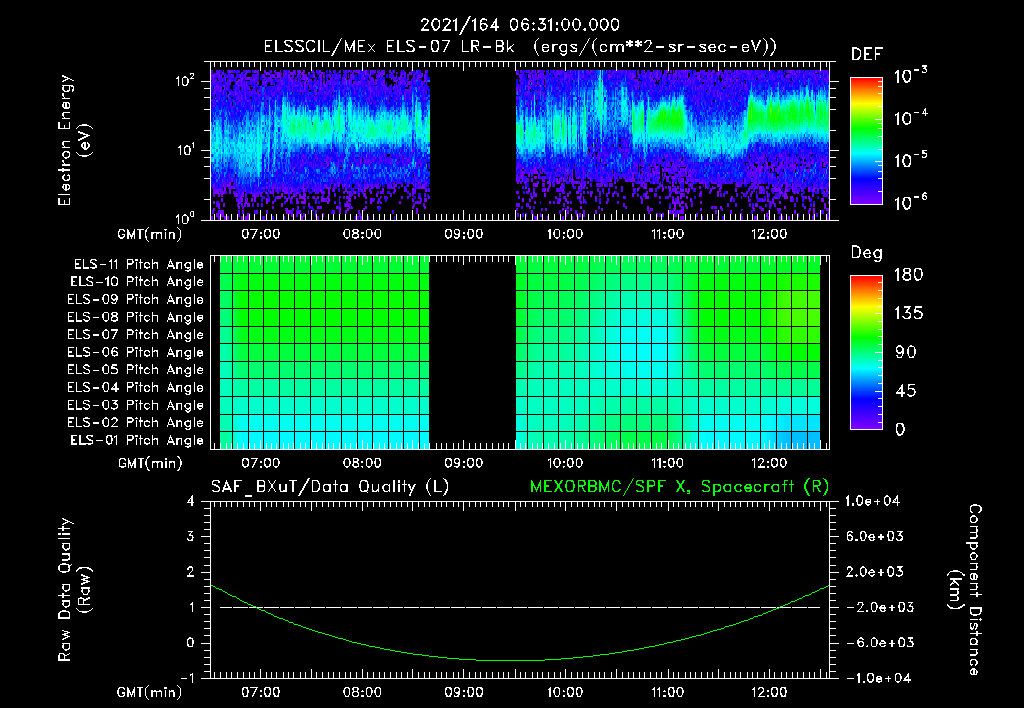Viewport: 1024px width, 708px height.
Task: Click the Deg pitch angle color bar
Action: [866, 352]
